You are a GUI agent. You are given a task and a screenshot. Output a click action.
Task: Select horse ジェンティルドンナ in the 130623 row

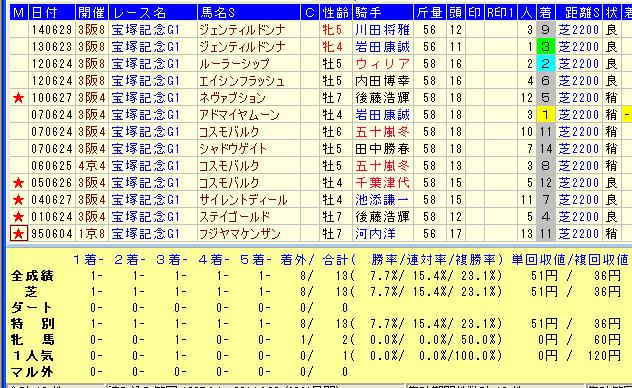coord(242,47)
